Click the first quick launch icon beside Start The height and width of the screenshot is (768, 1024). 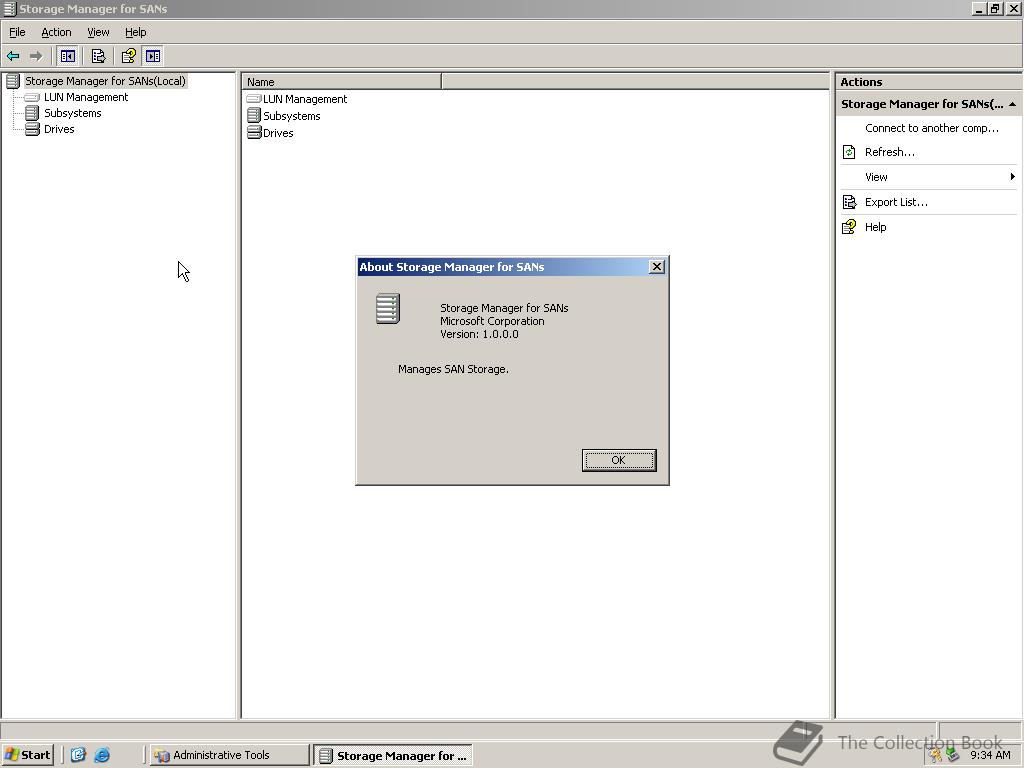pos(78,755)
